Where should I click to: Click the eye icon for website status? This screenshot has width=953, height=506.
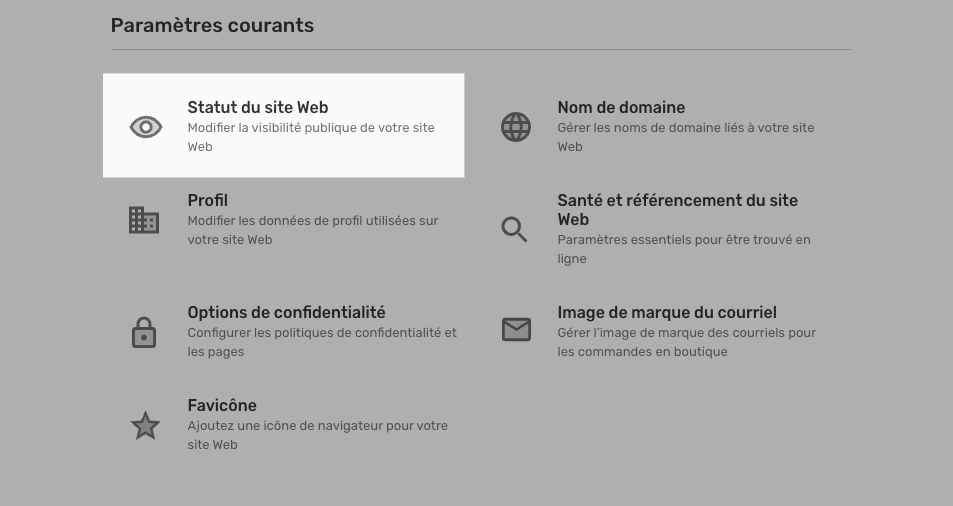coord(146,127)
